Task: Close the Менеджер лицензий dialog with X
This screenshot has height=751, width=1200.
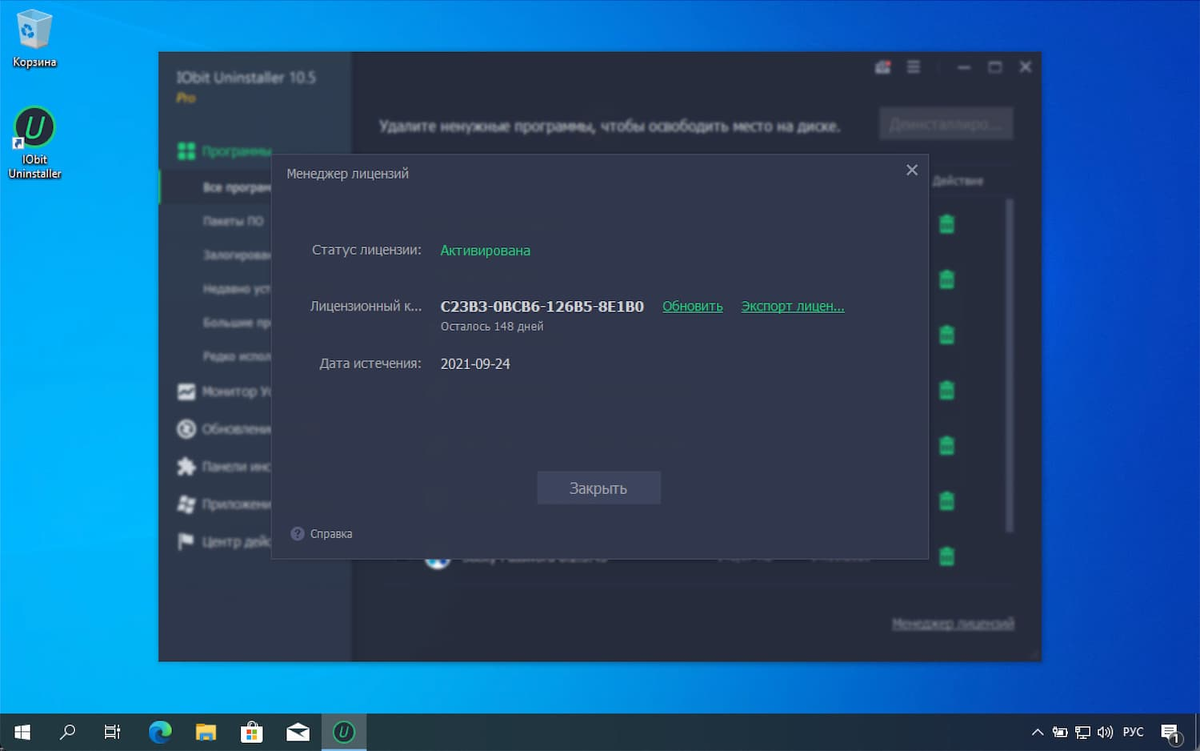Action: click(911, 170)
